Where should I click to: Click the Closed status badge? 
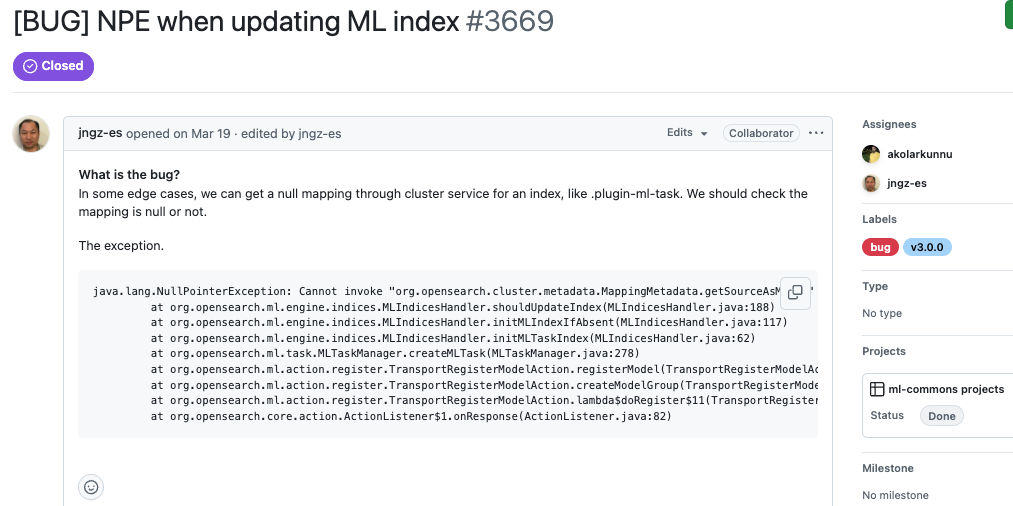[54, 66]
